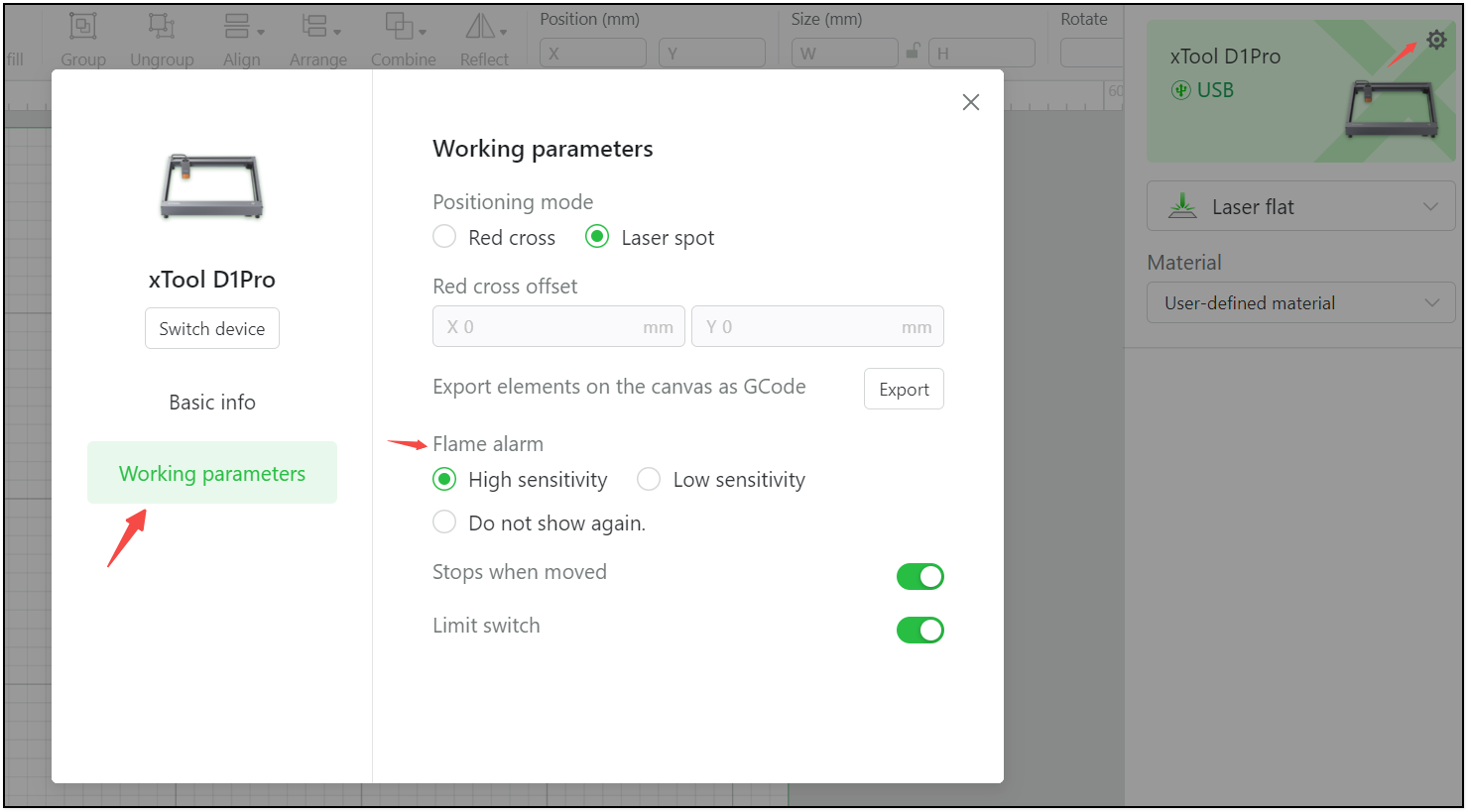Open the User-defined material dropdown
This screenshot has width=1468, height=812.
pyautogui.click(x=1300, y=303)
